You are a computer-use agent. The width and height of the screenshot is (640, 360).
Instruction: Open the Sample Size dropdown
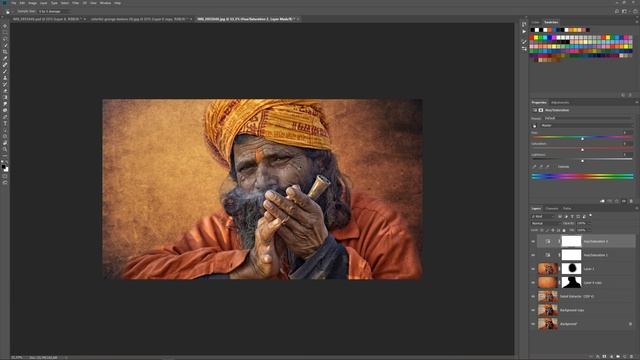(54, 11)
